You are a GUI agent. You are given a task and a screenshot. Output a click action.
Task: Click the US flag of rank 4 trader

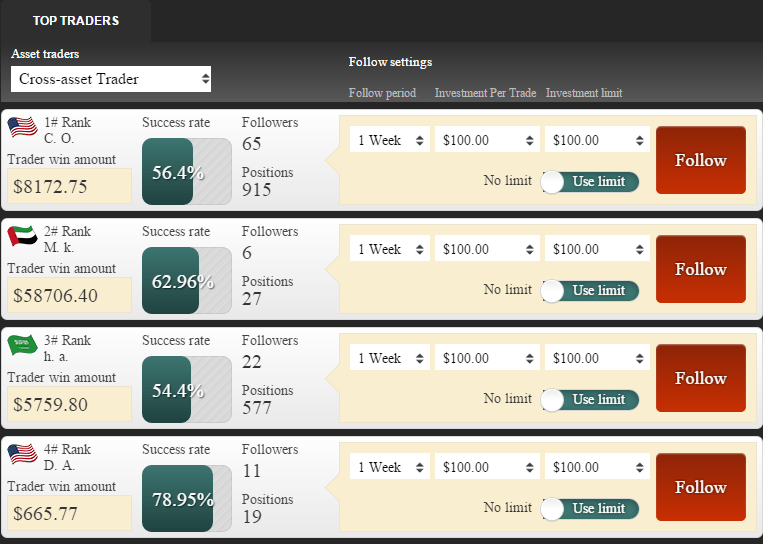coord(22,454)
